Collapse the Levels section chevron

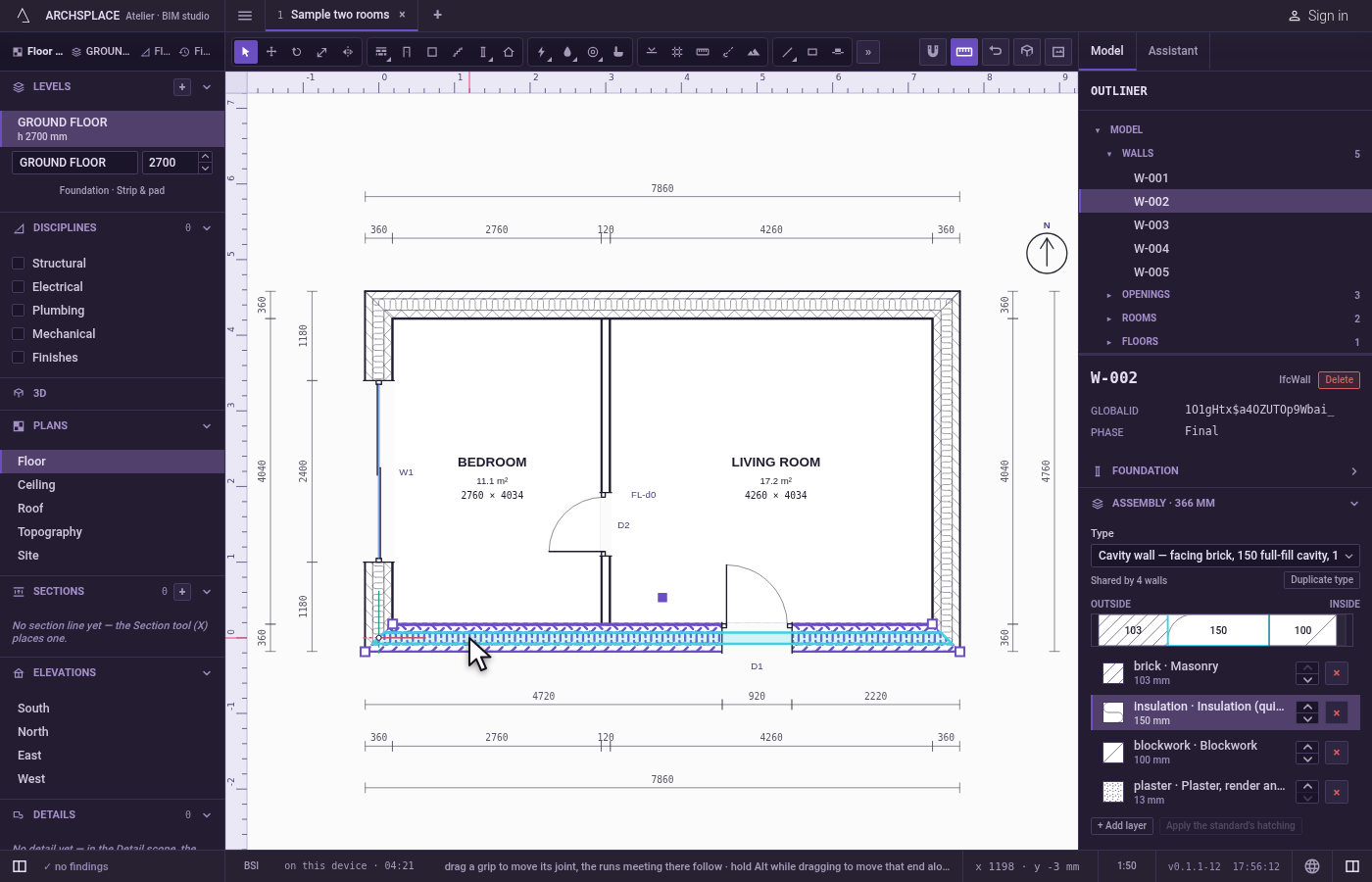(x=207, y=87)
